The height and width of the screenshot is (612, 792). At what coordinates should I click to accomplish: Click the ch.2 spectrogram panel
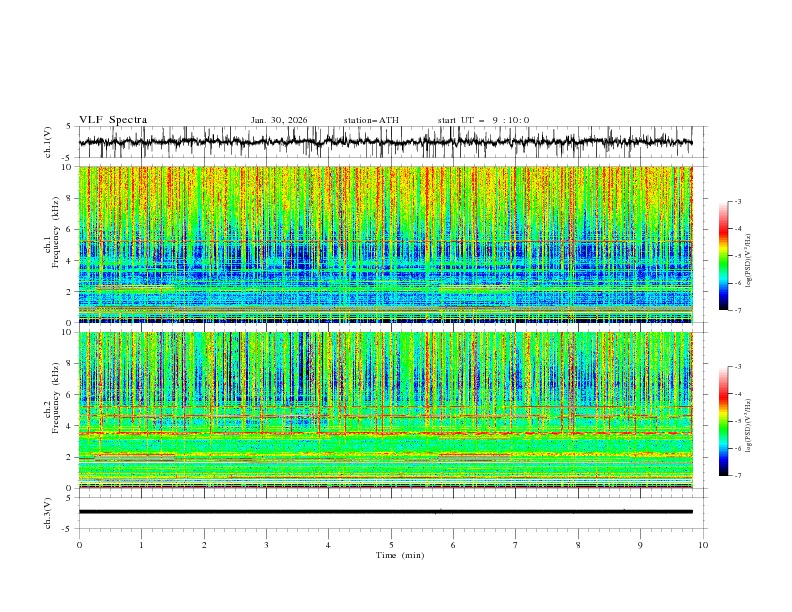click(x=385, y=410)
